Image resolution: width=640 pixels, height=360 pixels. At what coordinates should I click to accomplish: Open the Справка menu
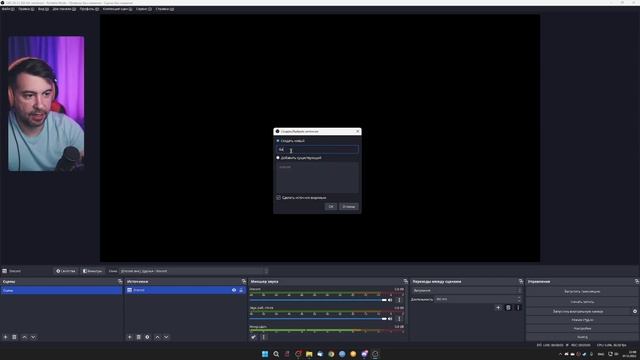[x=164, y=9]
